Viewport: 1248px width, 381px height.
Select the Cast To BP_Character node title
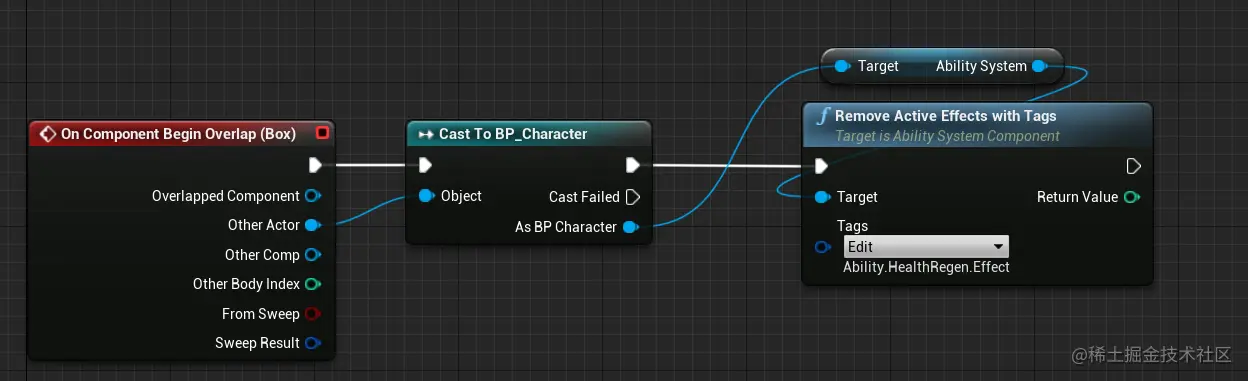tap(513, 134)
